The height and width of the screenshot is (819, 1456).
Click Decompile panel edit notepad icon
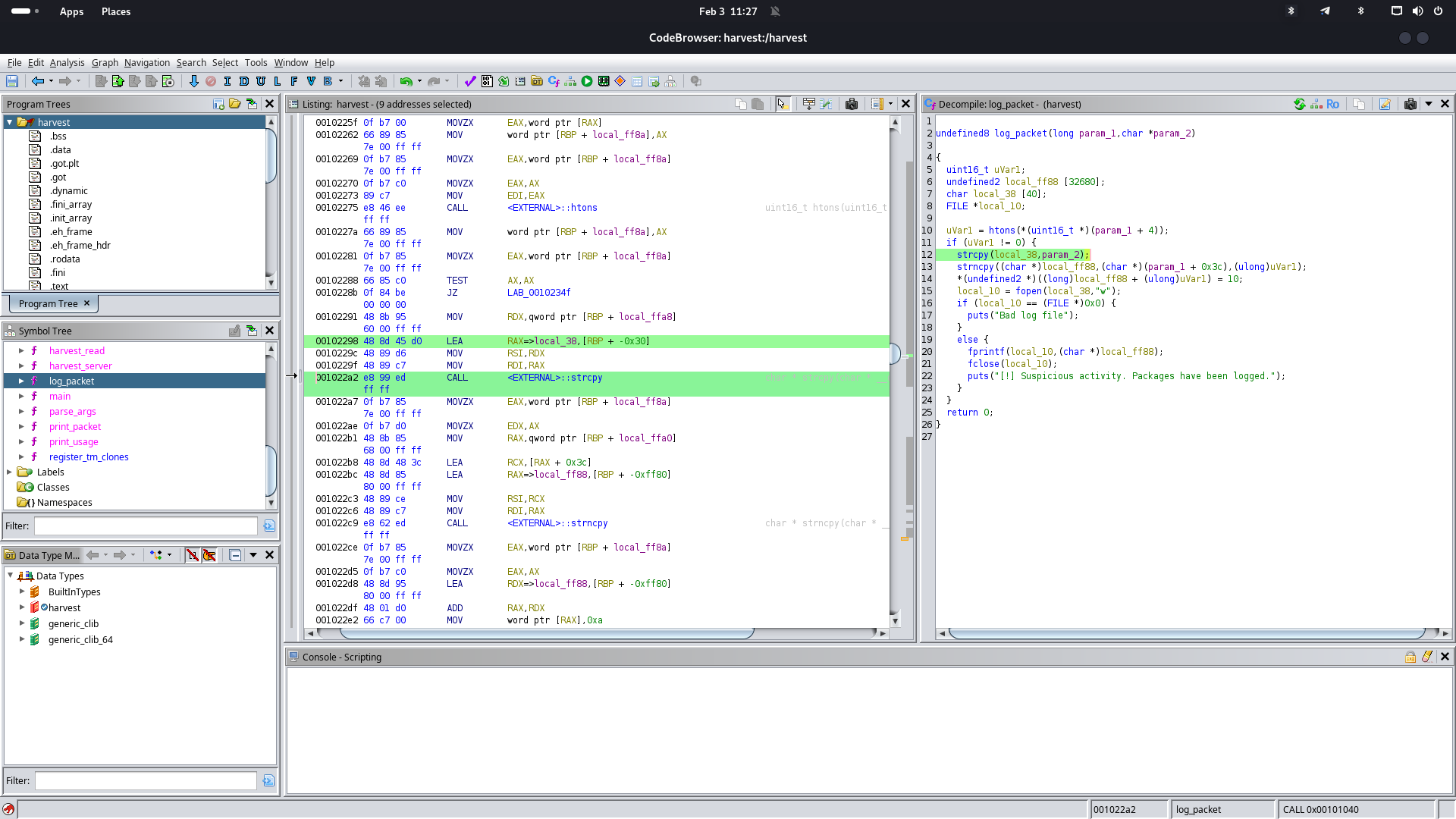point(1385,104)
